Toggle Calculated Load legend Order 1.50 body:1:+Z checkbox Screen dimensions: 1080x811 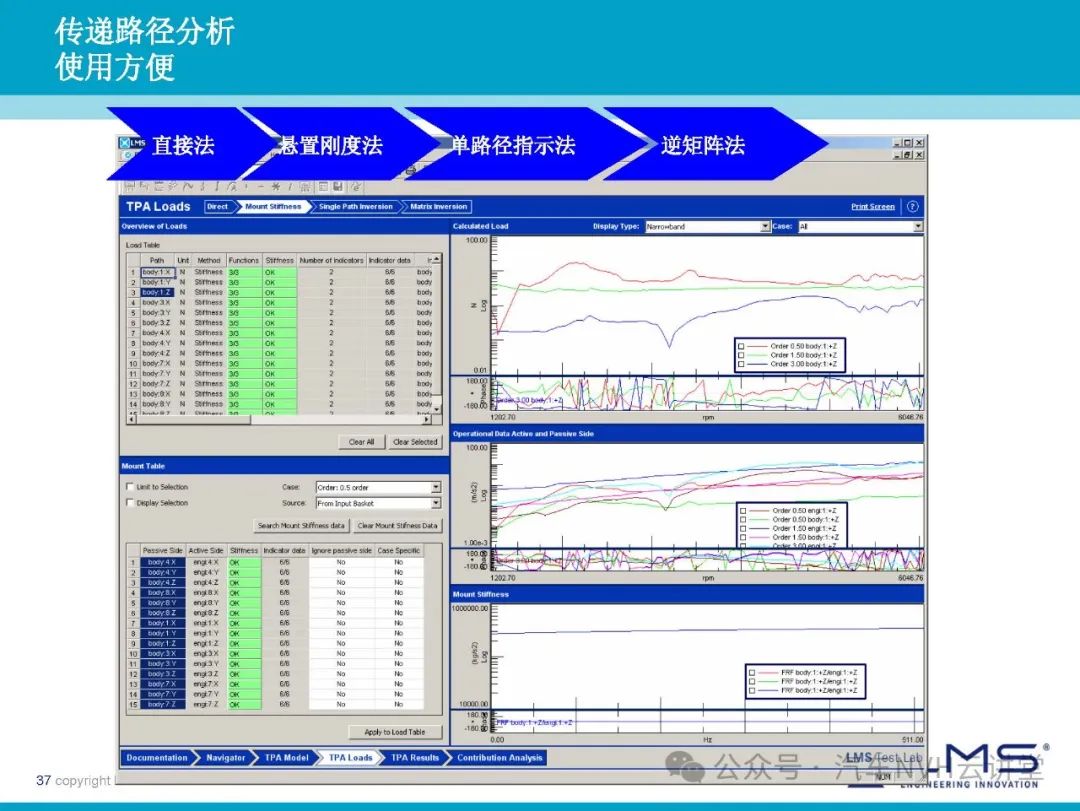coord(741,356)
